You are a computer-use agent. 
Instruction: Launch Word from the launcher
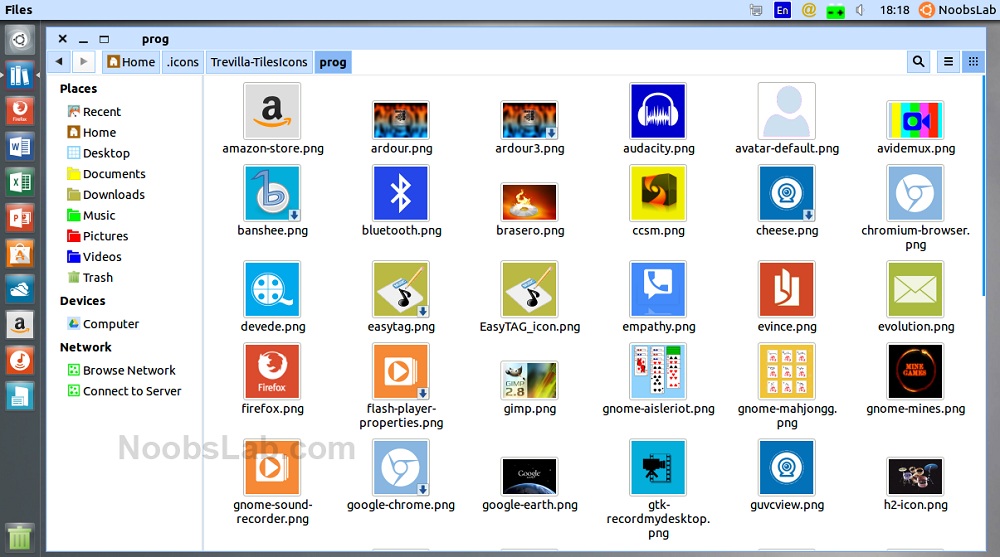(20, 147)
